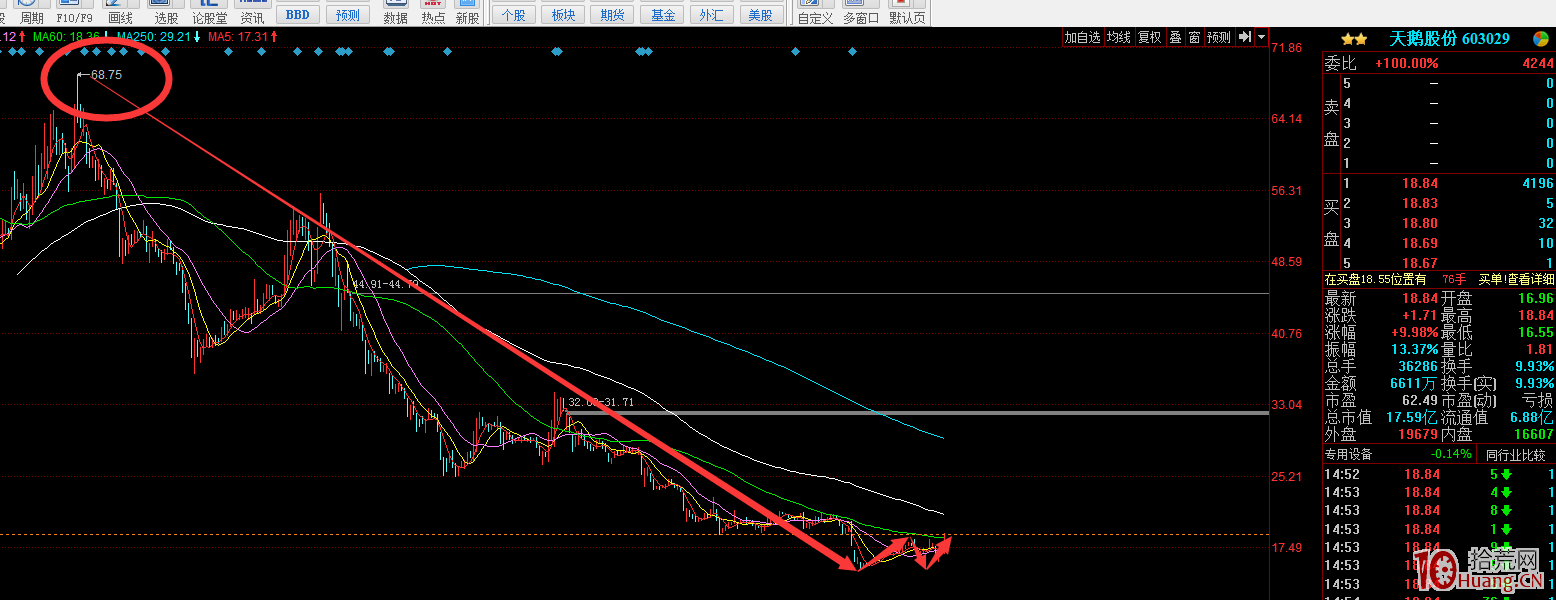Click the collapse-right arrow icon on chart toolbar
This screenshot has height=600, width=1556.
coord(1245,37)
